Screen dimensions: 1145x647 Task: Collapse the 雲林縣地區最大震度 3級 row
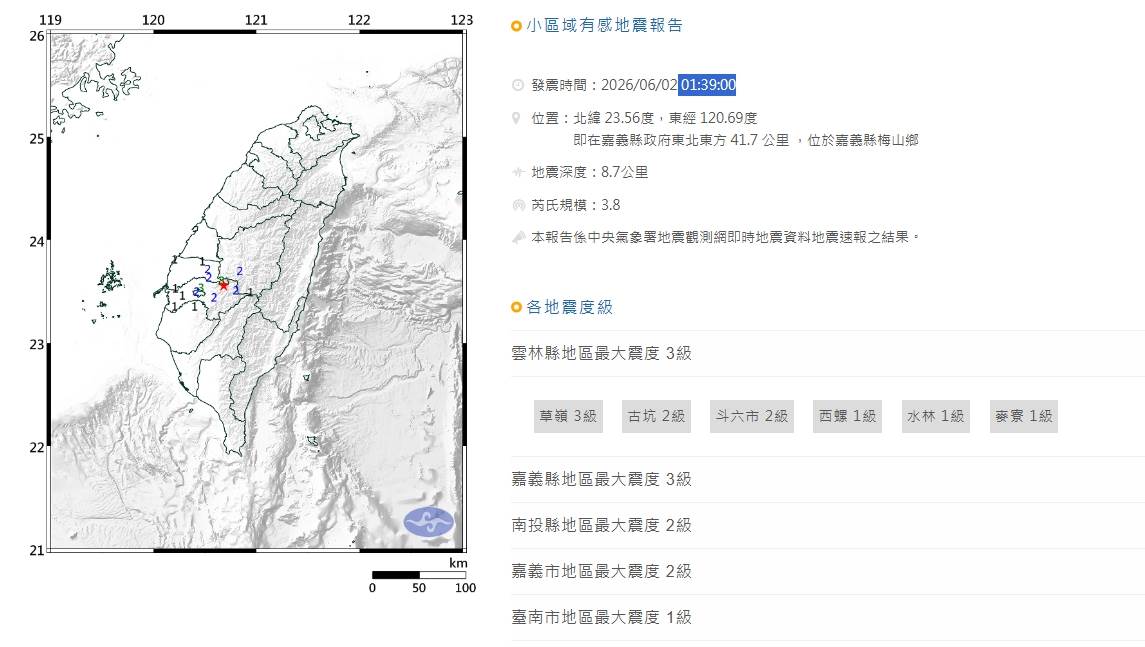click(828, 353)
